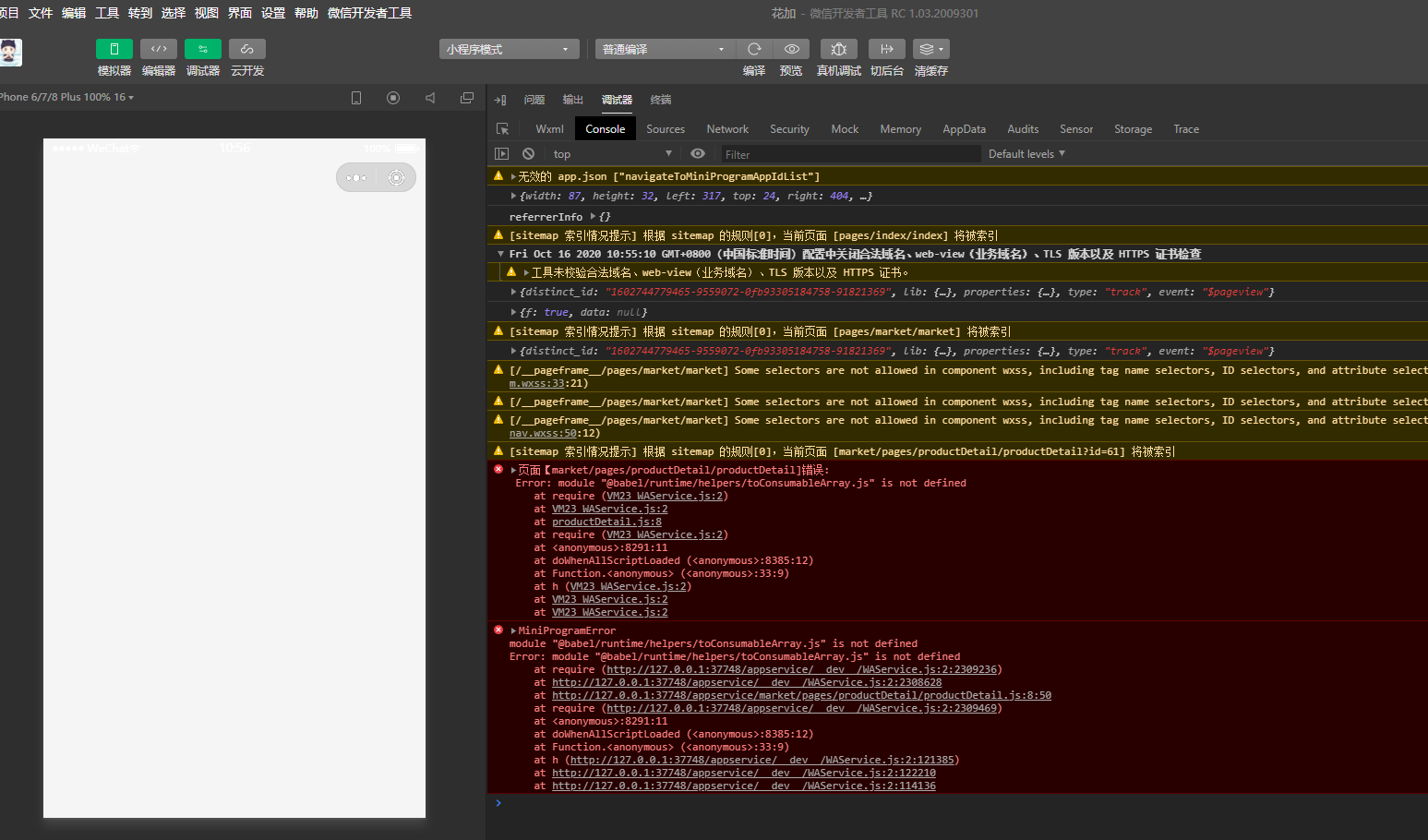Open the mini program mode dropdown
The image size is (1428, 840).
(509, 49)
